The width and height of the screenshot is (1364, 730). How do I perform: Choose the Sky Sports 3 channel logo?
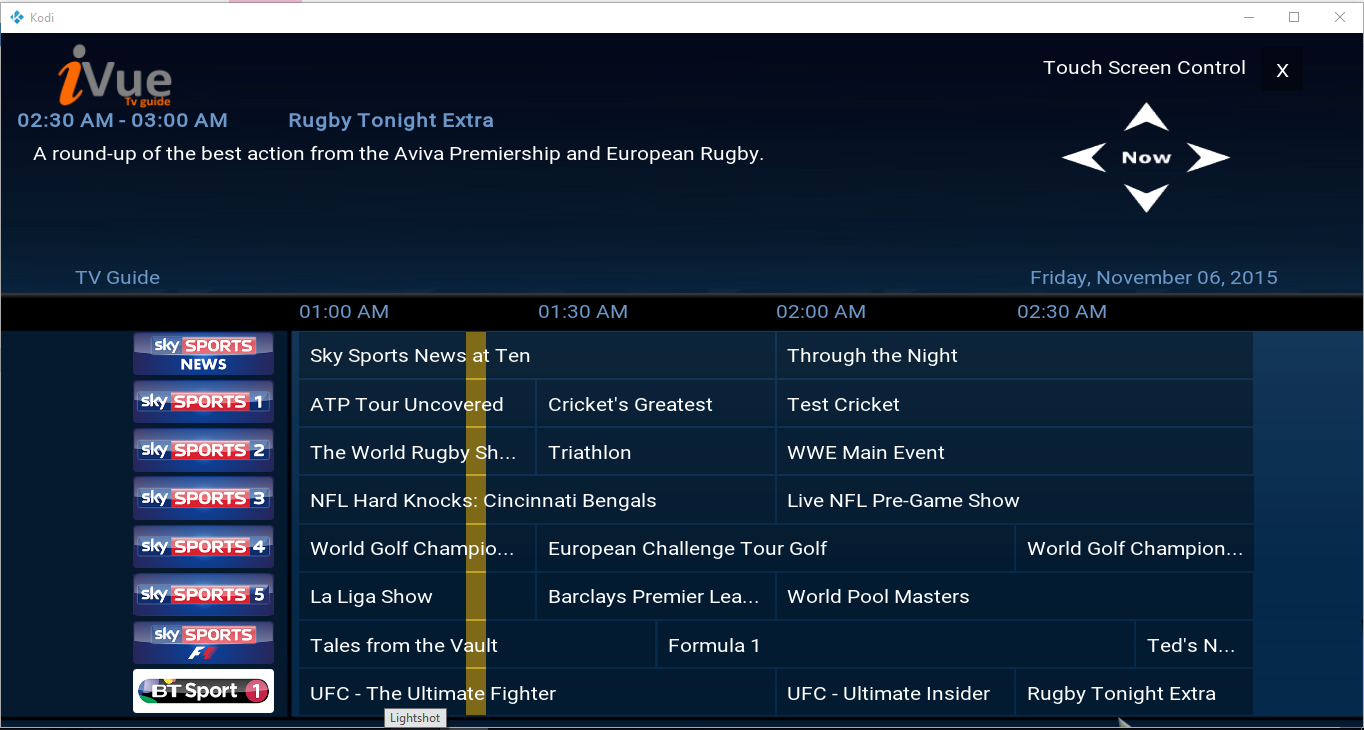pyautogui.click(x=203, y=499)
